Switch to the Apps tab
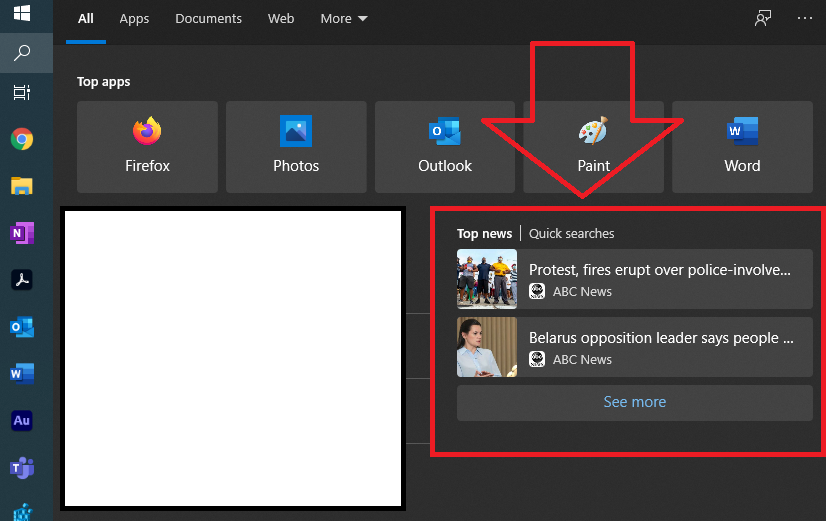 point(134,18)
